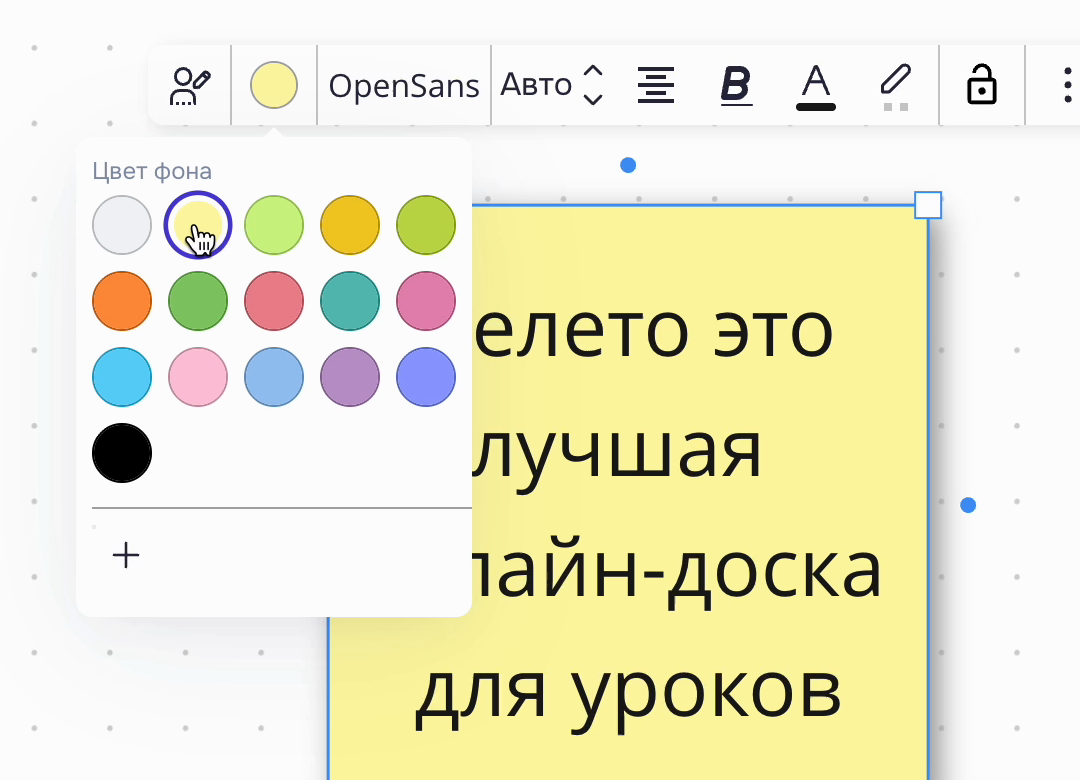Viewport: 1080px width, 780px height.
Task: Choose the orange swatch
Action: point(122,301)
